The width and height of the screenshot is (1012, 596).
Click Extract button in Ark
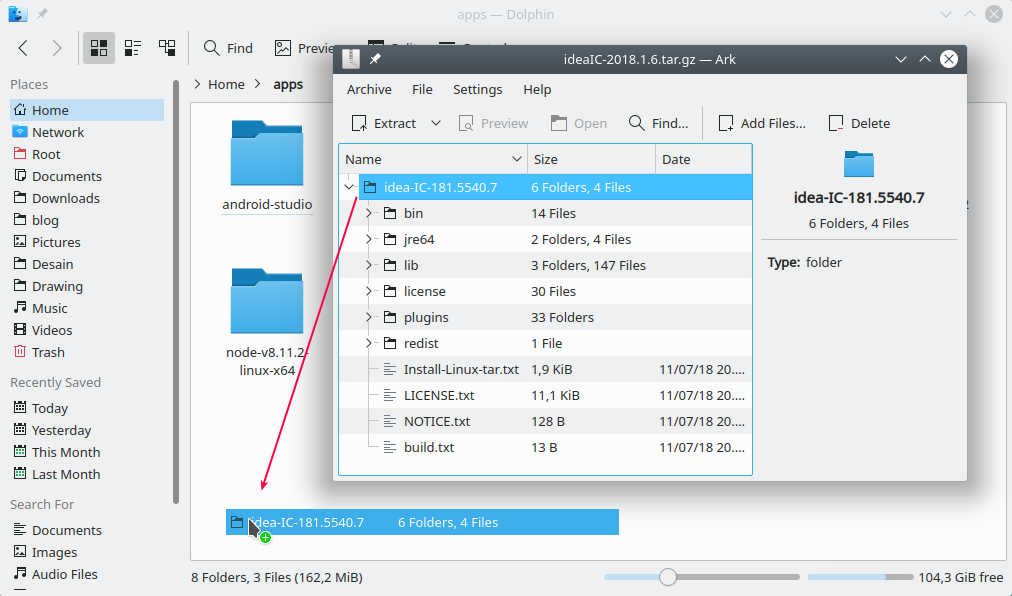(x=384, y=123)
